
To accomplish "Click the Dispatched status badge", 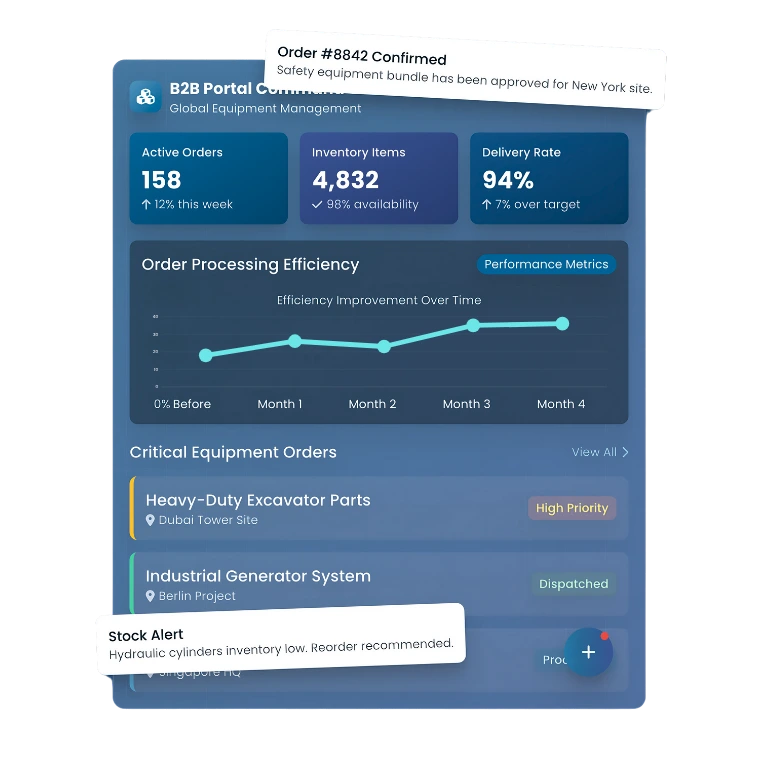I will 574,584.
